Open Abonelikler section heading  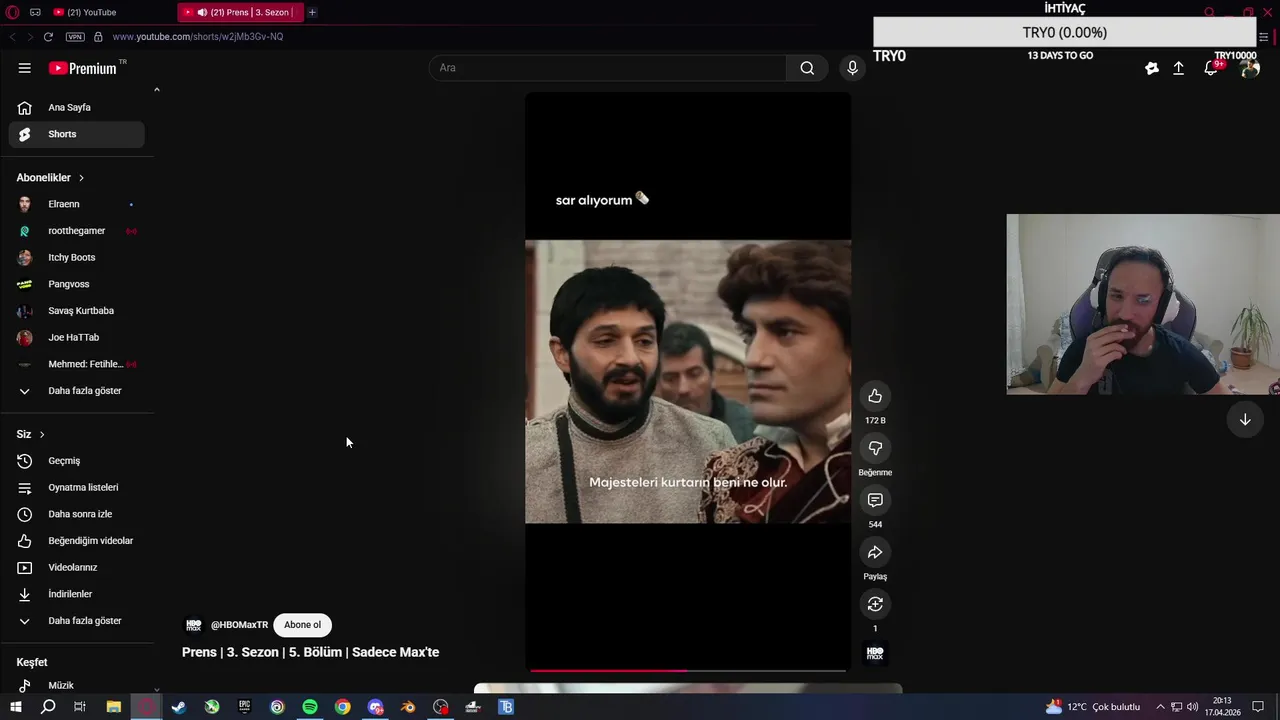(50, 178)
